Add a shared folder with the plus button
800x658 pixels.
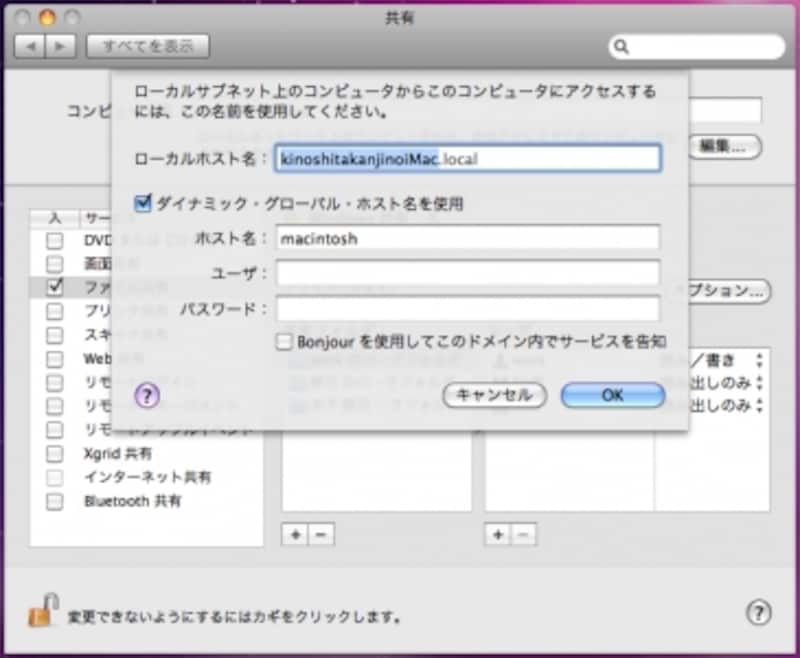coord(295,535)
